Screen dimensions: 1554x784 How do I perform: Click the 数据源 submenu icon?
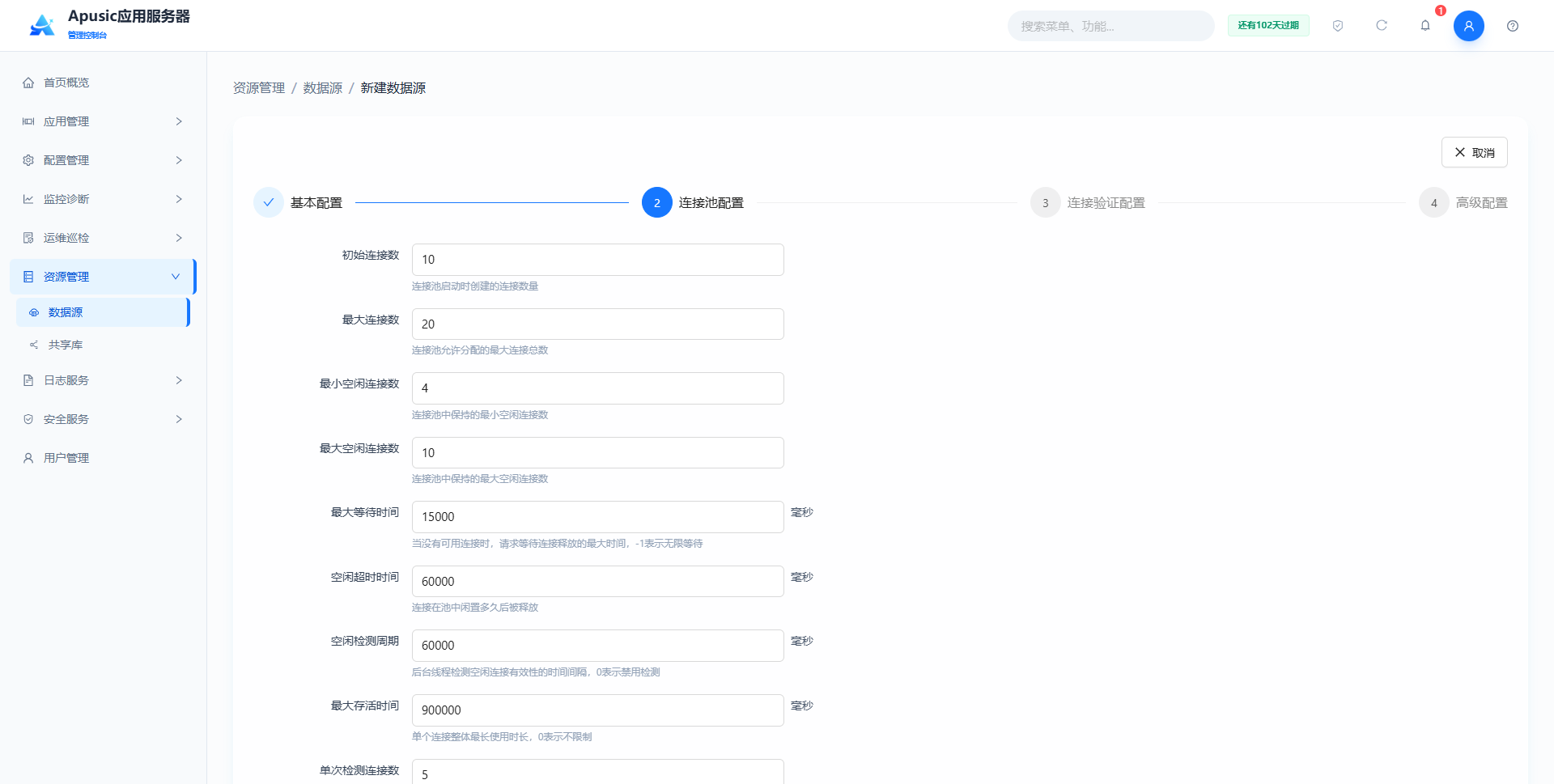(x=34, y=312)
